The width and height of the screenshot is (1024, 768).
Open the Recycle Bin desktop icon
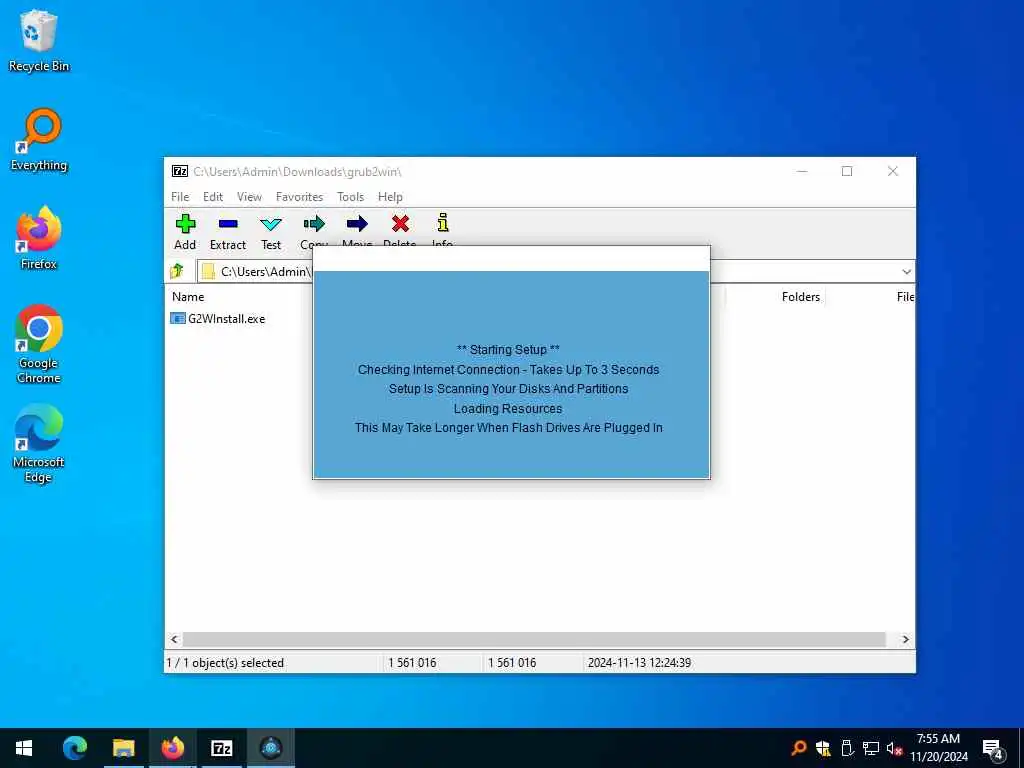[39, 40]
